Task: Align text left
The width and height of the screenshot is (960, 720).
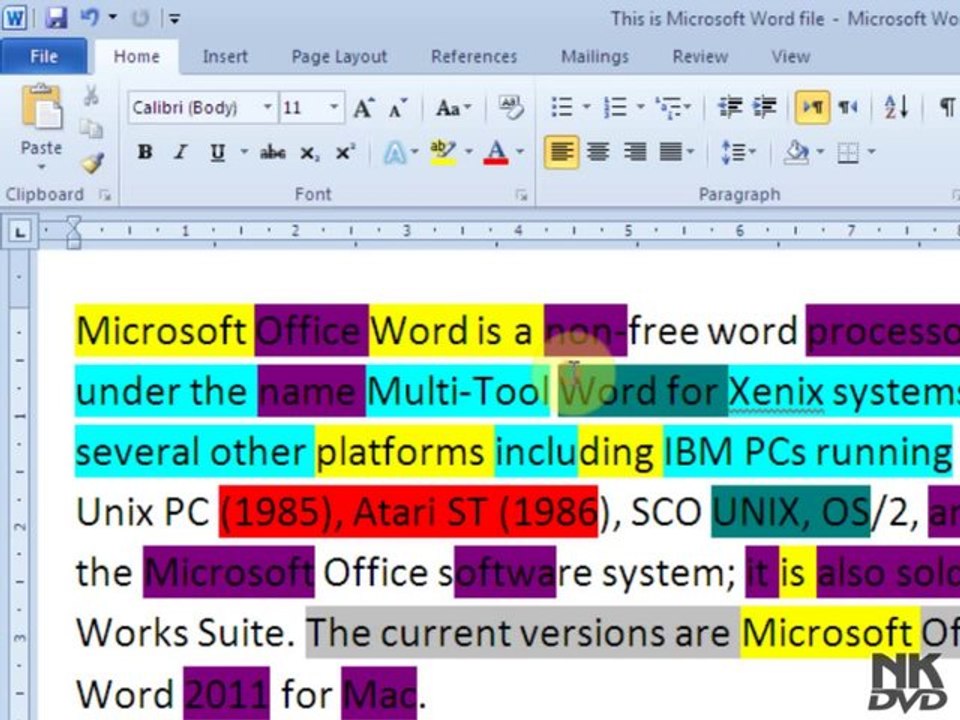Action: pos(561,151)
